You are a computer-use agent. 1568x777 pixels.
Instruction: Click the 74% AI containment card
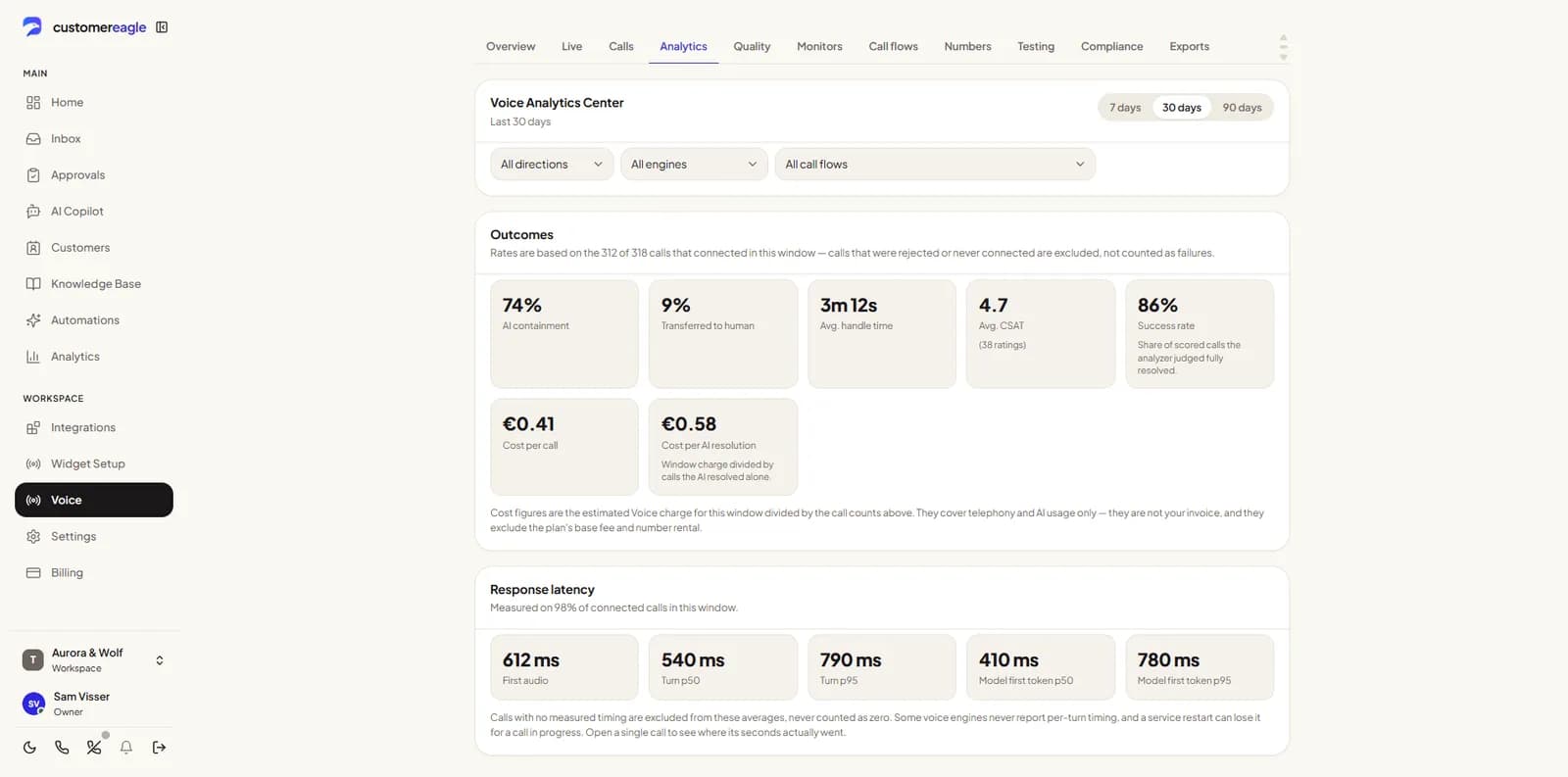click(564, 334)
